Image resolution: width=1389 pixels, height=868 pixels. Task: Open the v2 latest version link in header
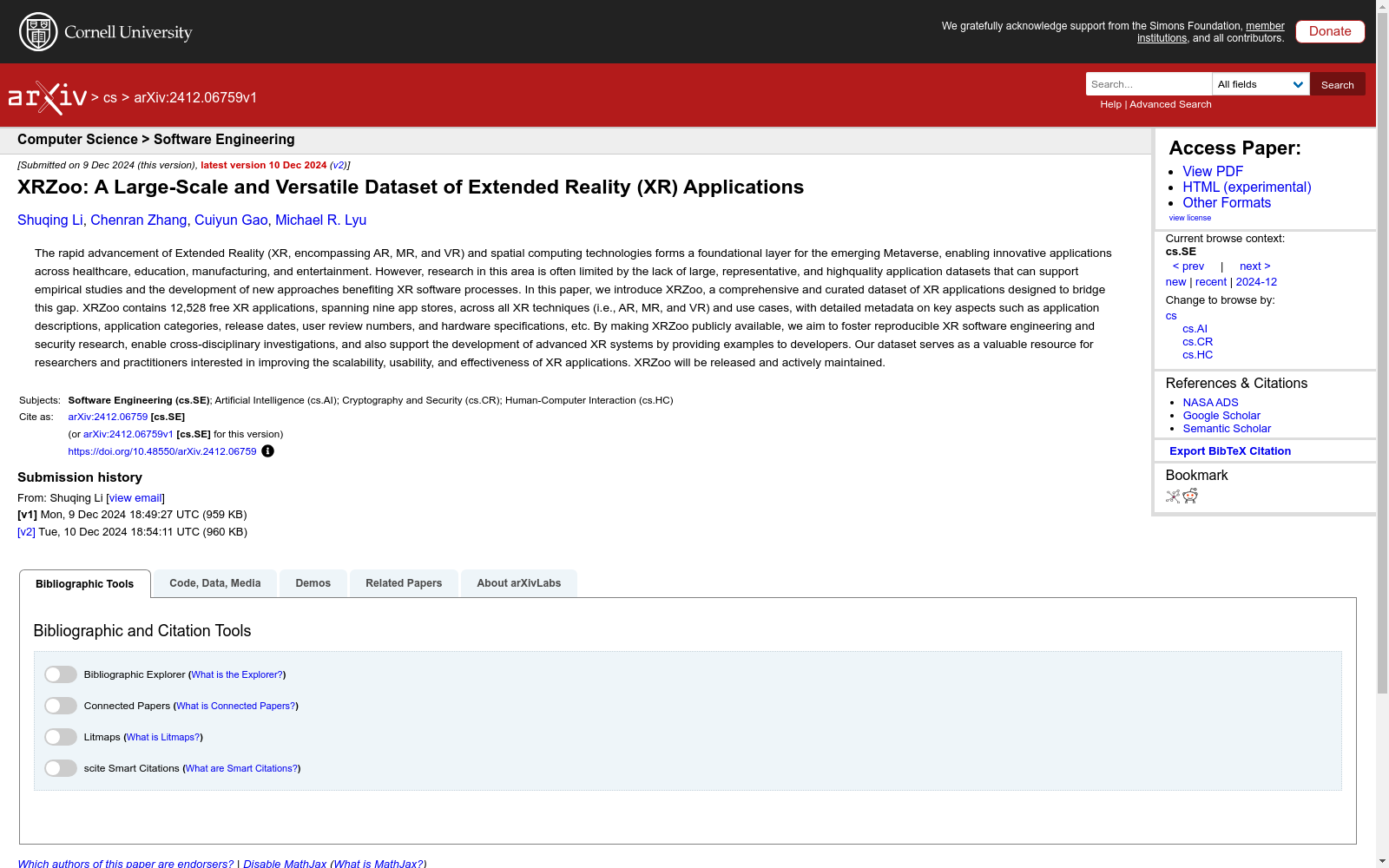pyautogui.click(x=338, y=165)
